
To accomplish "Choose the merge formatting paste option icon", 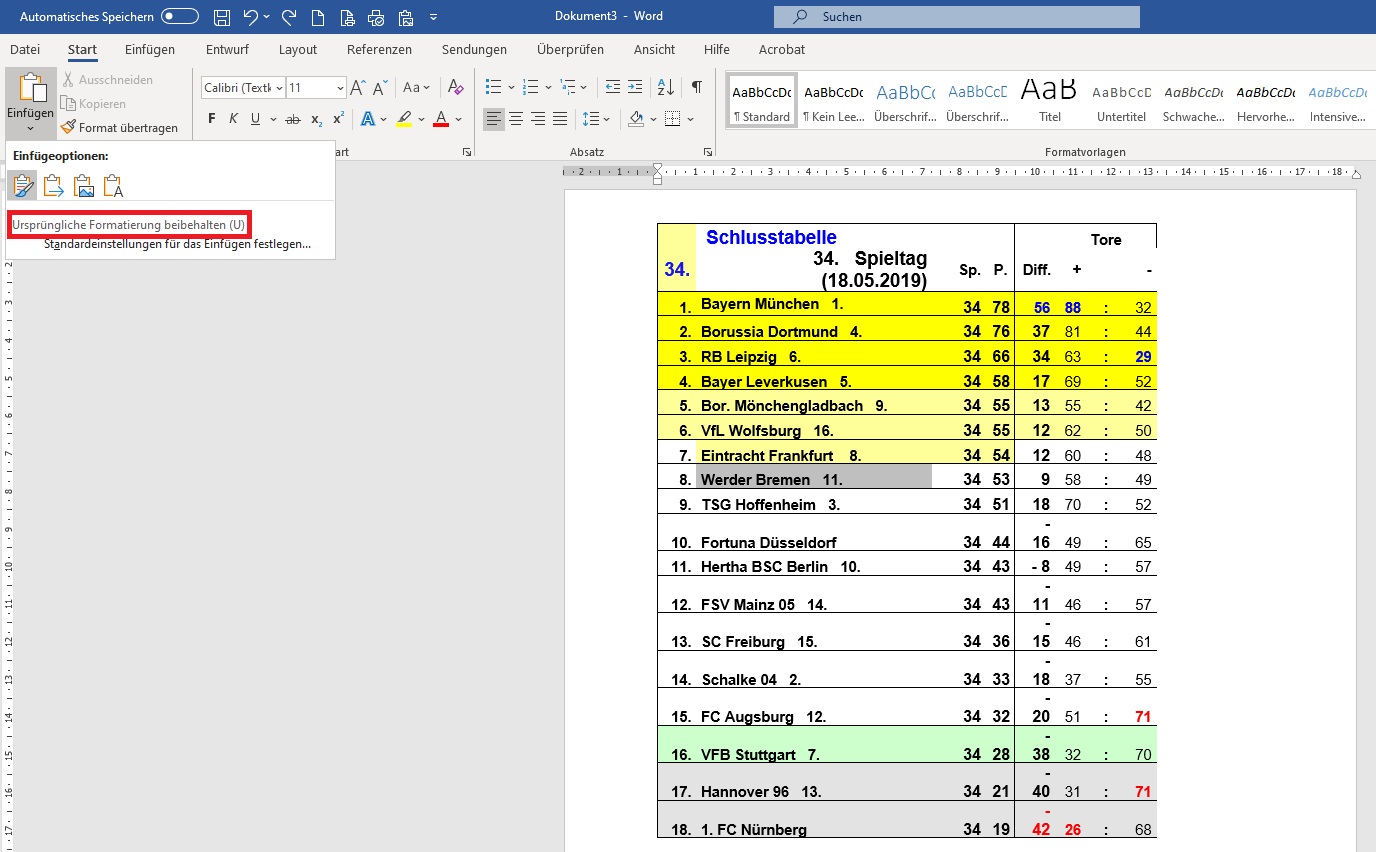I will (x=54, y=185).
